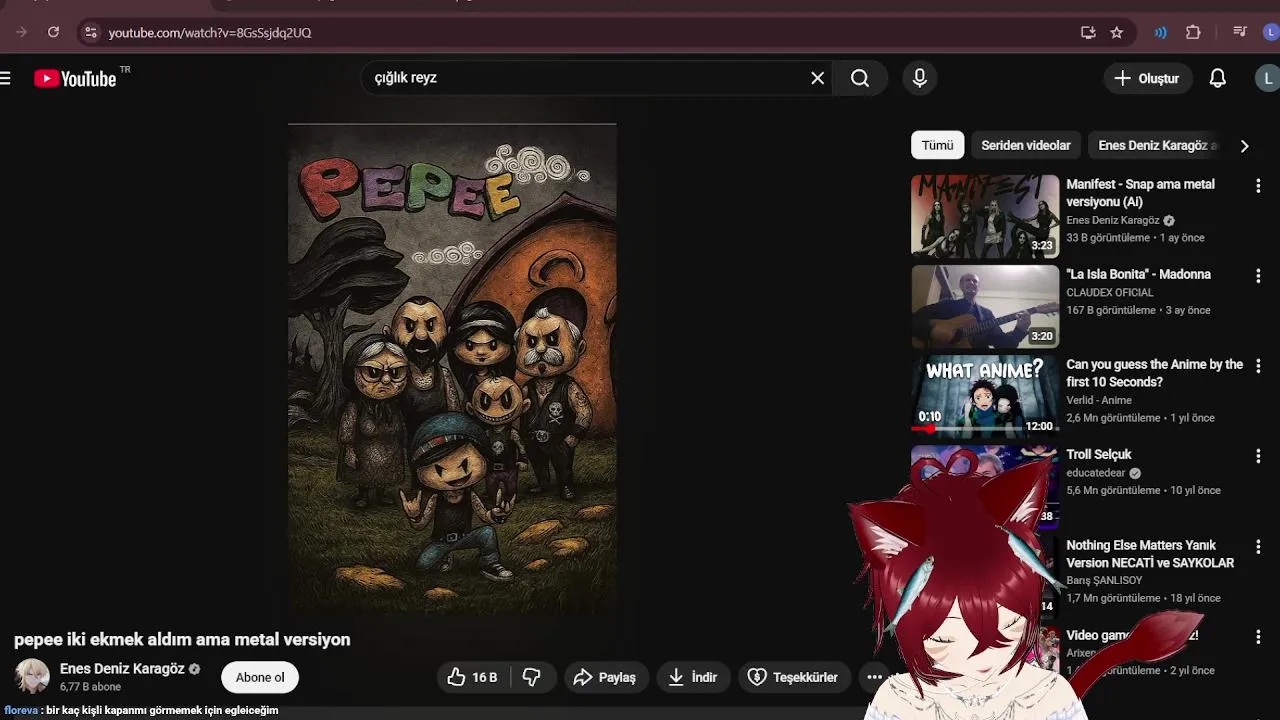Viewport: 1280px width, 720px height.
Task: Open Troll Selçuk video title
Action: (1098, 454)
